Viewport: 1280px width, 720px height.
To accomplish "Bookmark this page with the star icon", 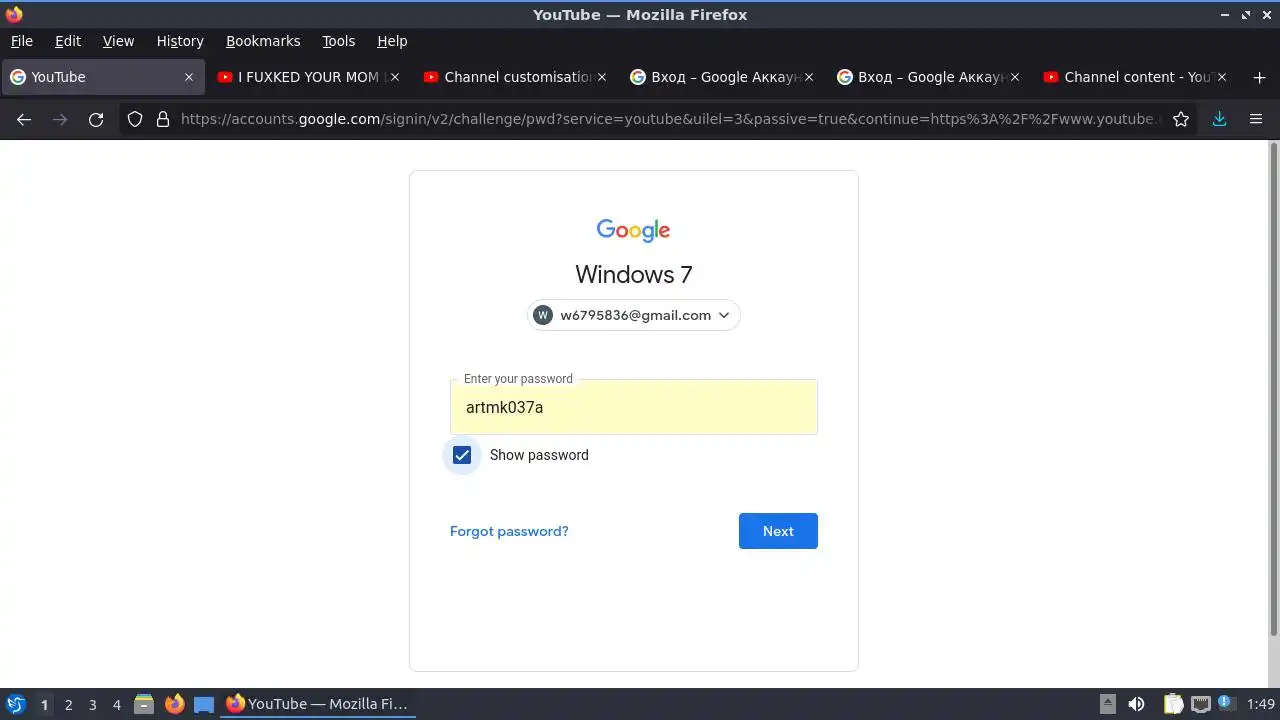I will coord(1181,119).
